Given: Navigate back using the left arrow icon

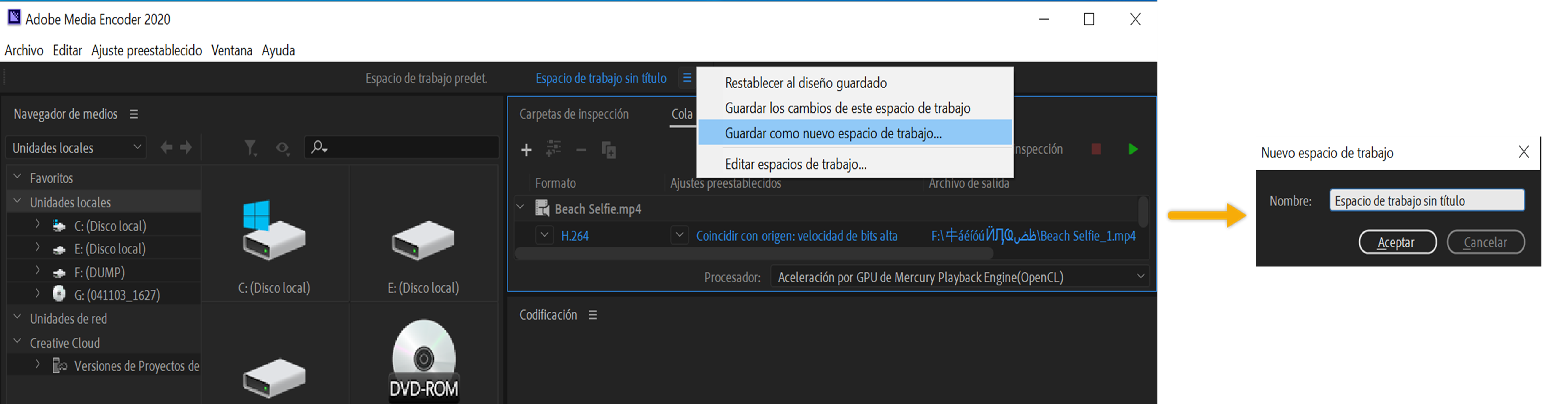Looking at the screenshot, I should pyautogui.click(x=165, y=147).
